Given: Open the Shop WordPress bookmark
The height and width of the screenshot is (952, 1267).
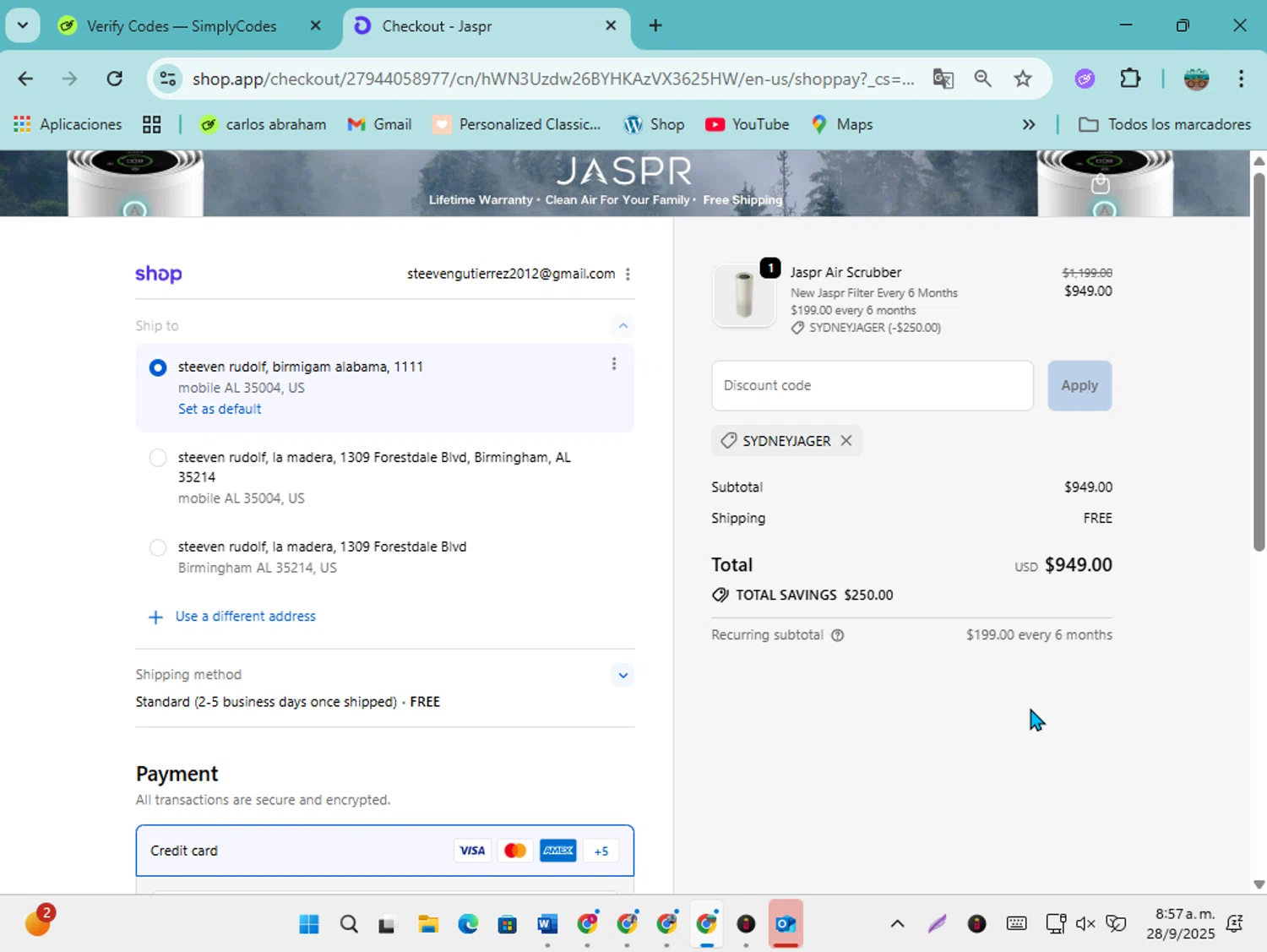Looking at the screenshot, I should (x=654, y=124).
